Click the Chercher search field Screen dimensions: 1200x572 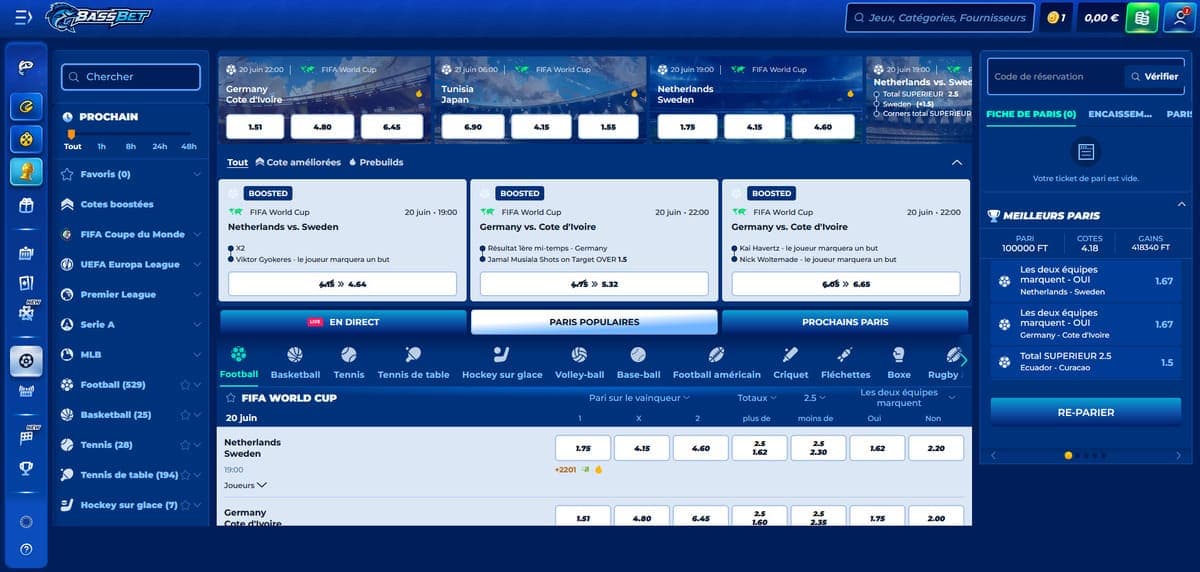(131, 77)
